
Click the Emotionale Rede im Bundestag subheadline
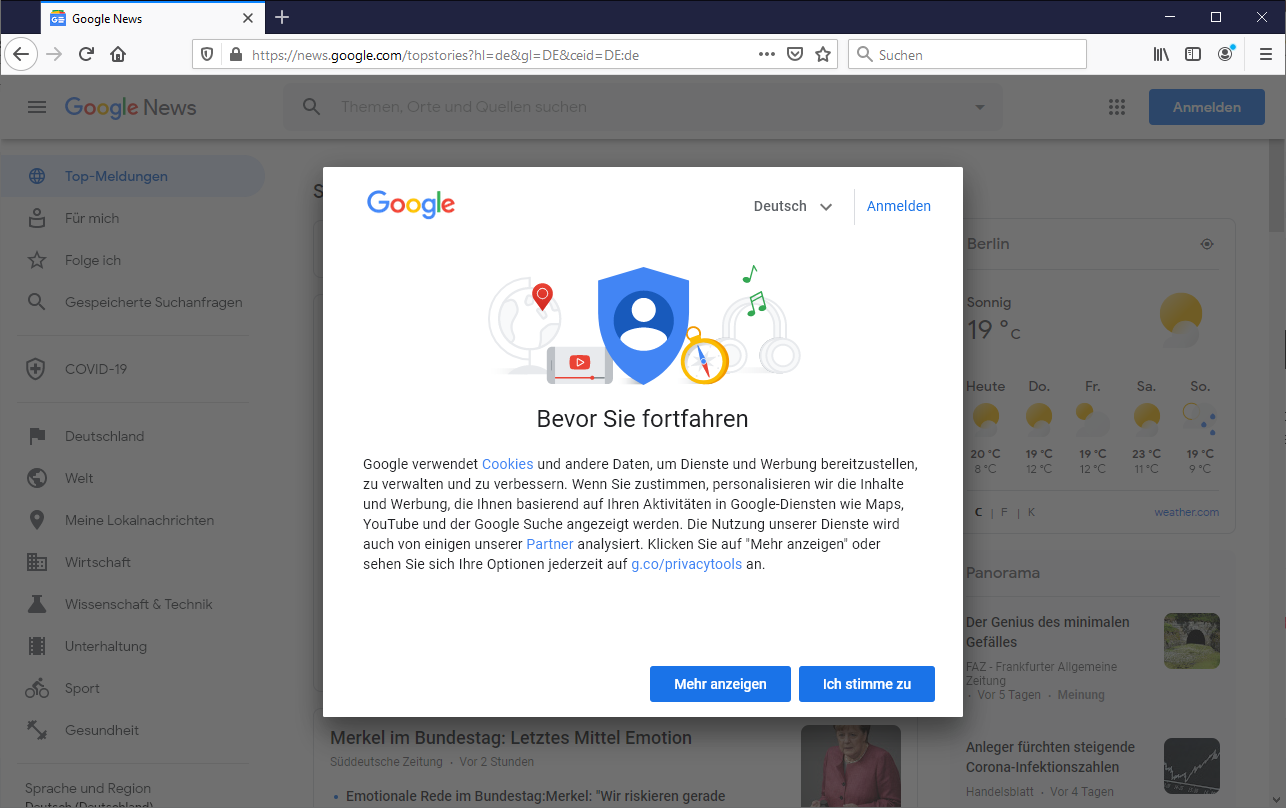(535, 797)
